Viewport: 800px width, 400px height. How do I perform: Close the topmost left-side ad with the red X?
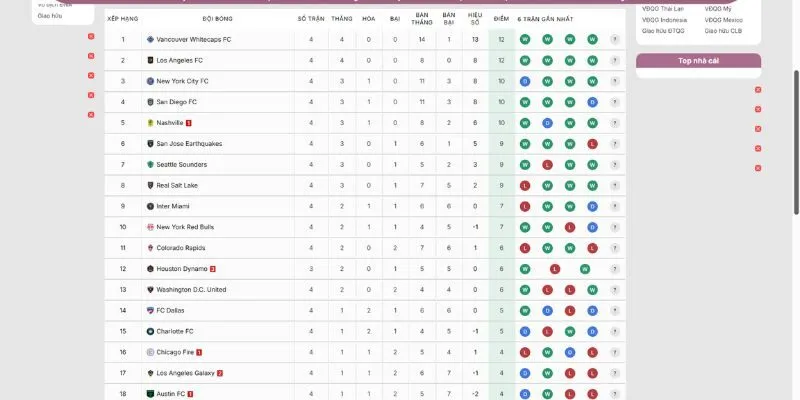[91, 36]
